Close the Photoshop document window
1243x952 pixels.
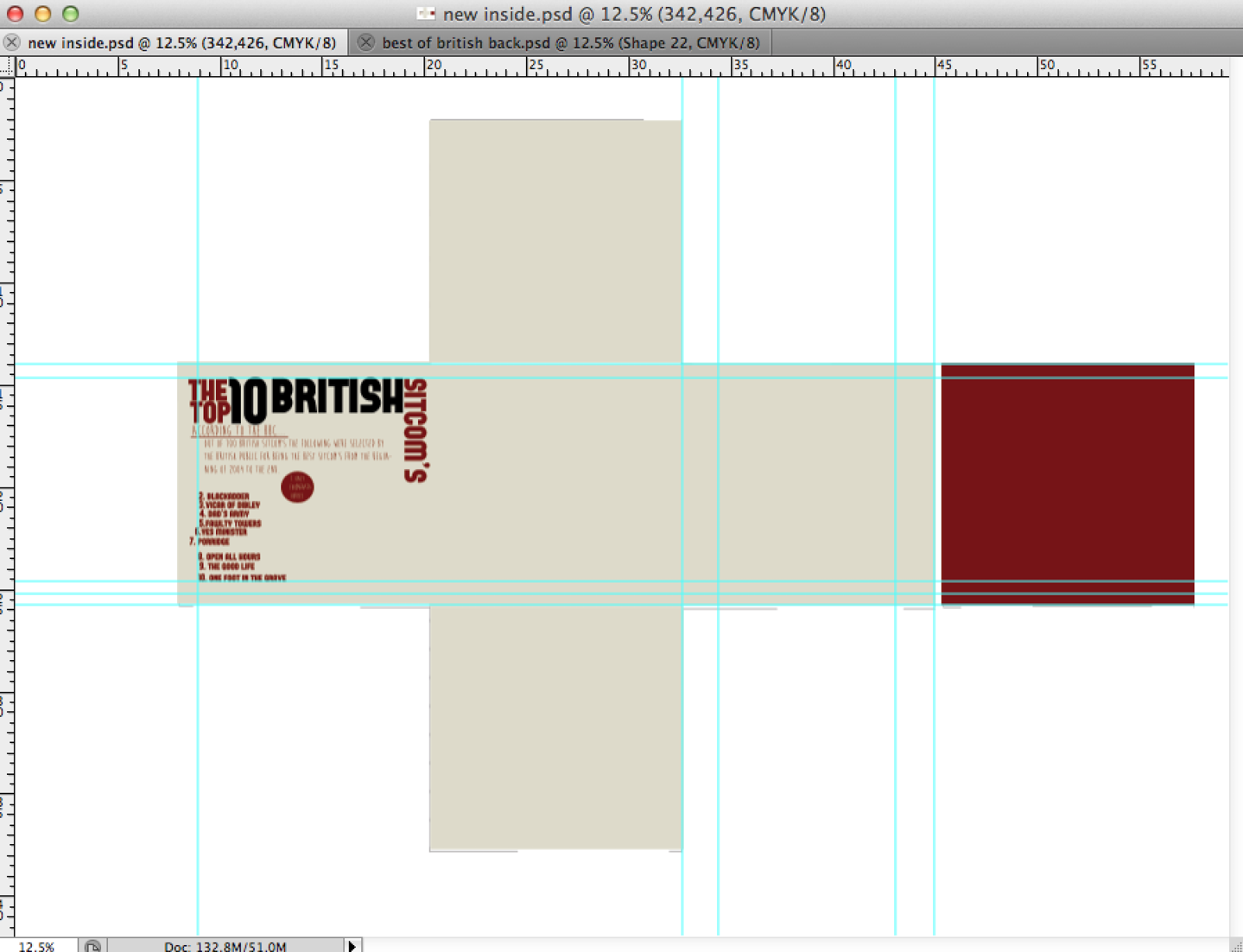click(15, 13)
